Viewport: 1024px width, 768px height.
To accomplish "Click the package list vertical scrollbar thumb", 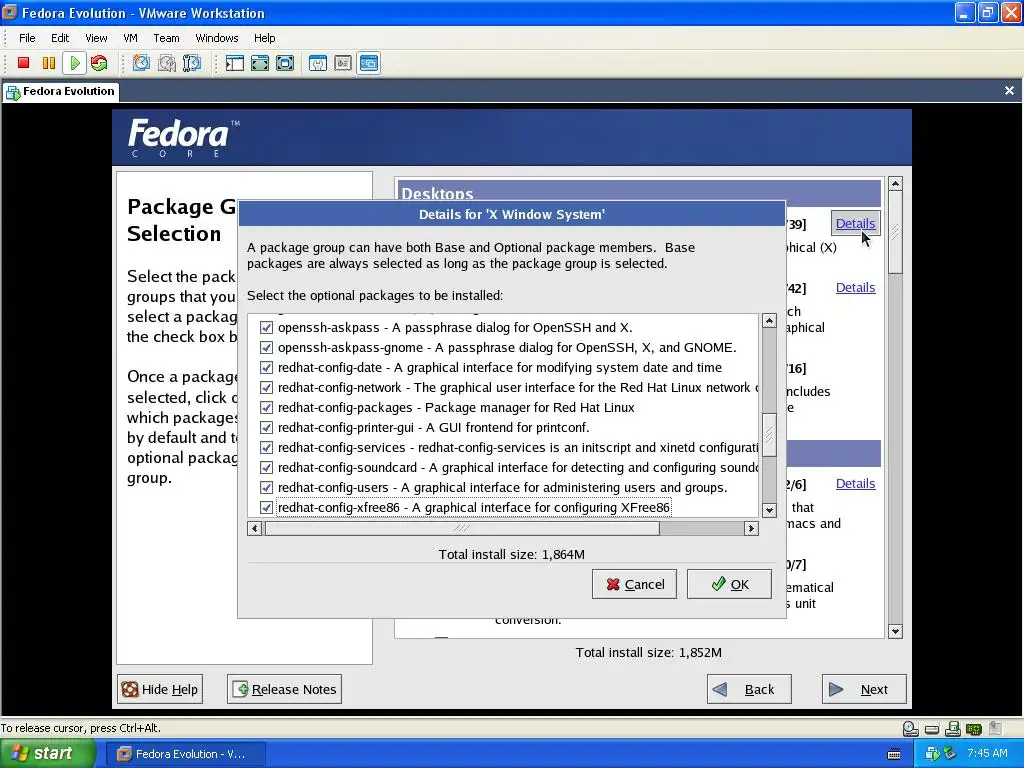I will coord(769,436).
